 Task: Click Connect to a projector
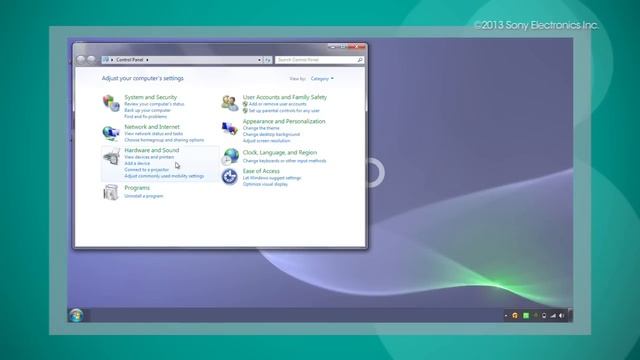pyautogui.click(x=147, y=169)
